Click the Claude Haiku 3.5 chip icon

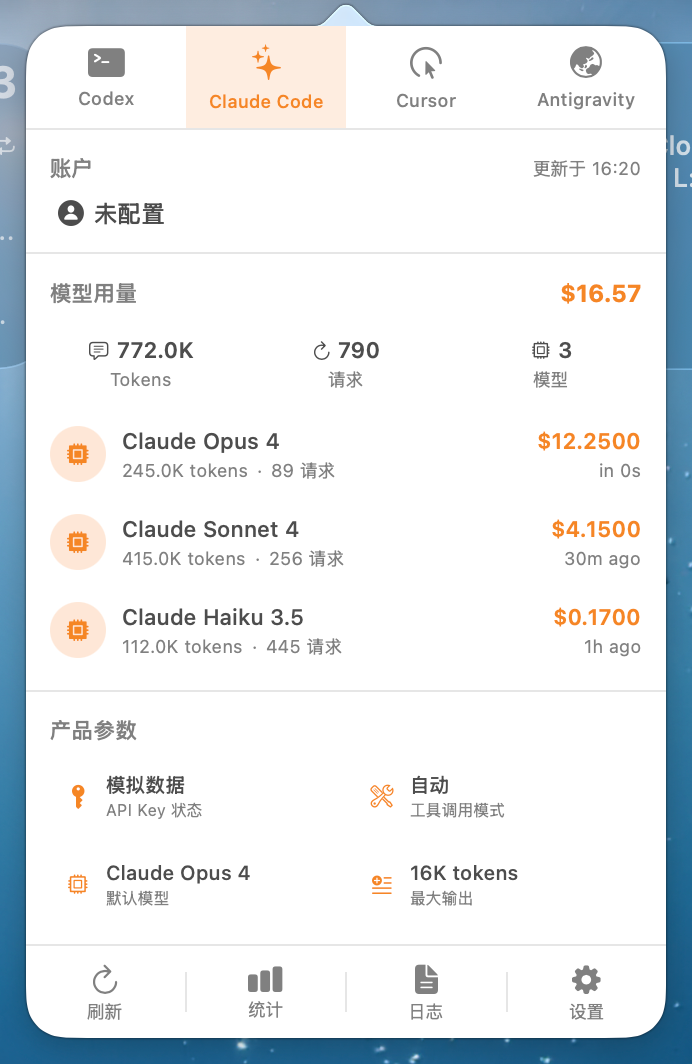78,630
